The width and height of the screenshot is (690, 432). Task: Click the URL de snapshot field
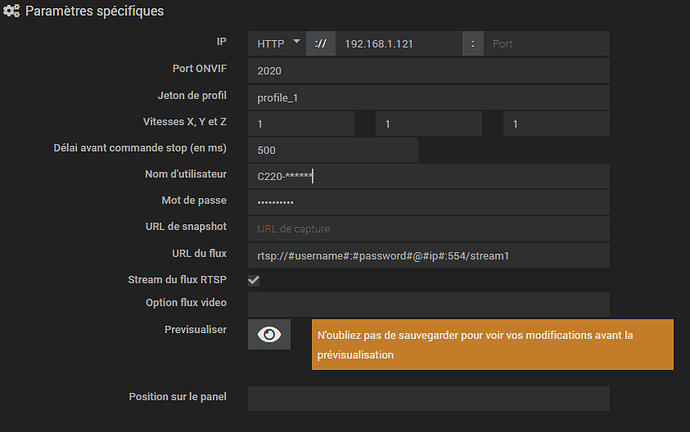429,229
